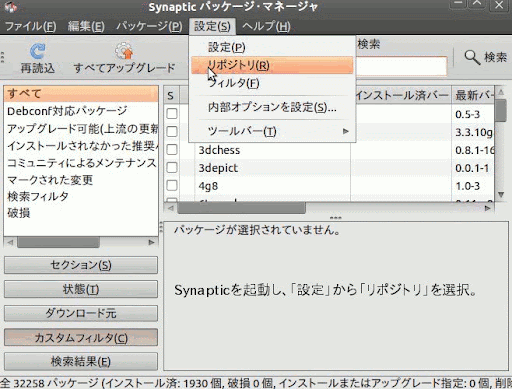This screenshot has height=389, width=512.
Task: Click the filter list horizontal scrollbar thumb
Action: coord(58,242)
